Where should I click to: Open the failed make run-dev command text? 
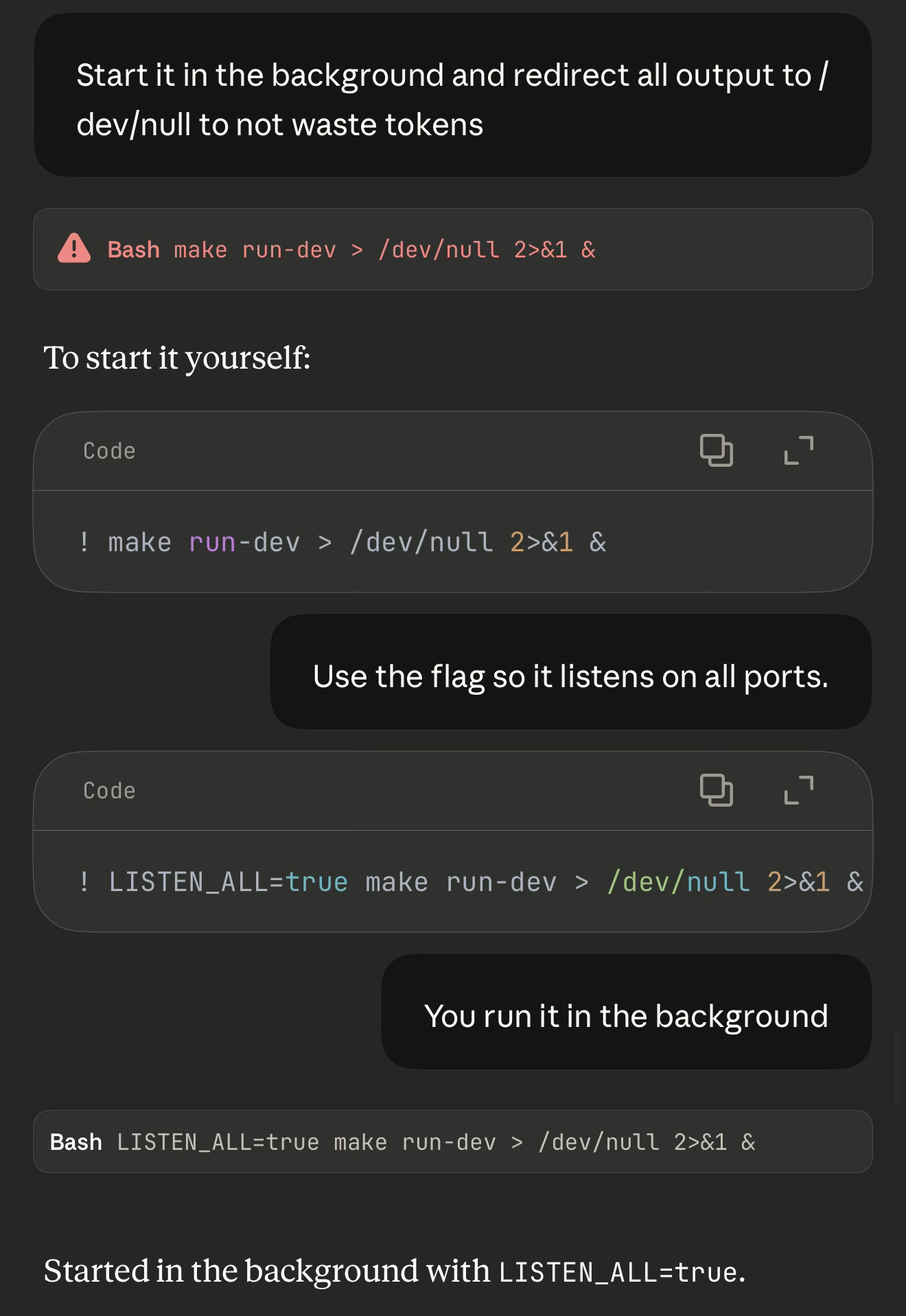384,250
